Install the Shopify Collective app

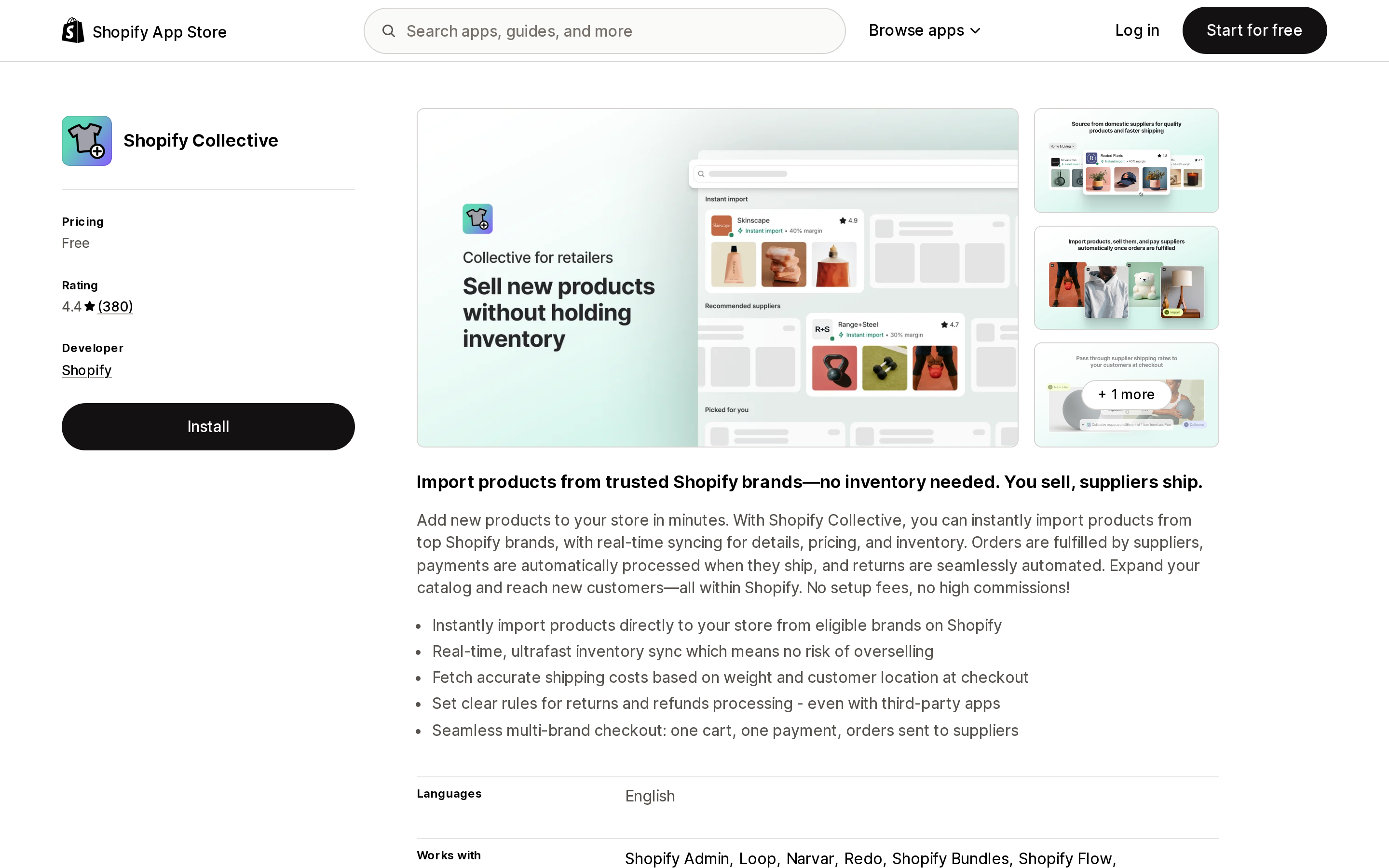click(208, 427)
